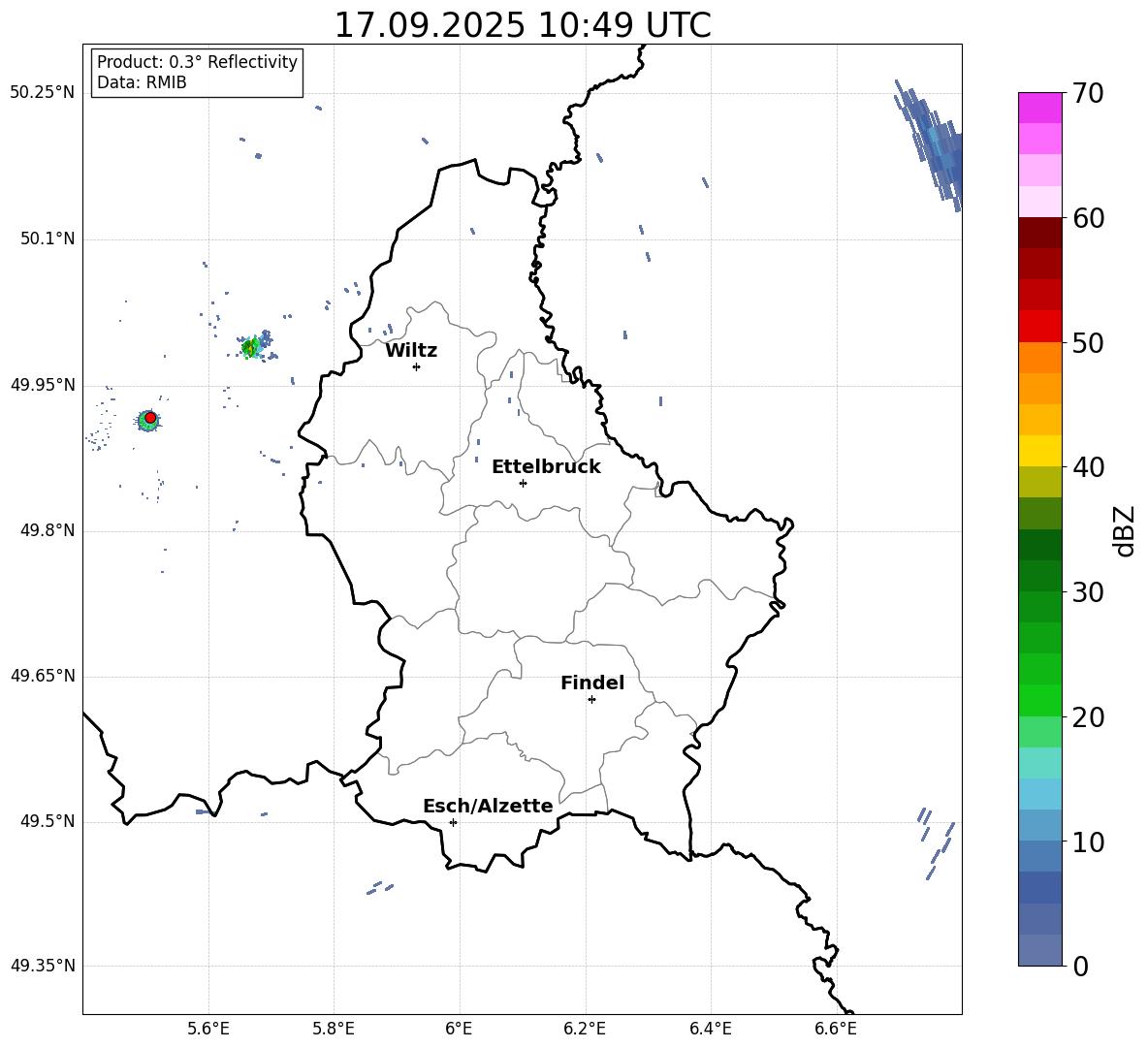Select the red dot radar echo marker

tap(150, 417)
